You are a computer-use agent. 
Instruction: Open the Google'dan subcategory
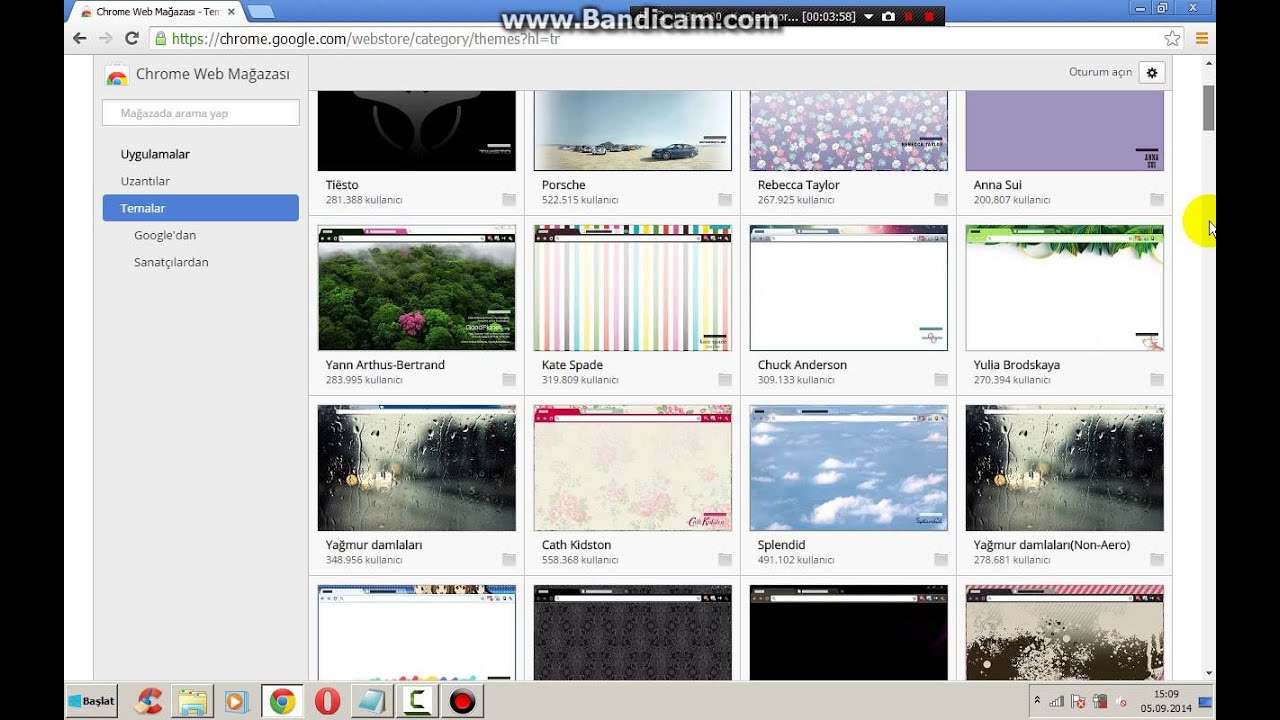(x=165, y=235)
